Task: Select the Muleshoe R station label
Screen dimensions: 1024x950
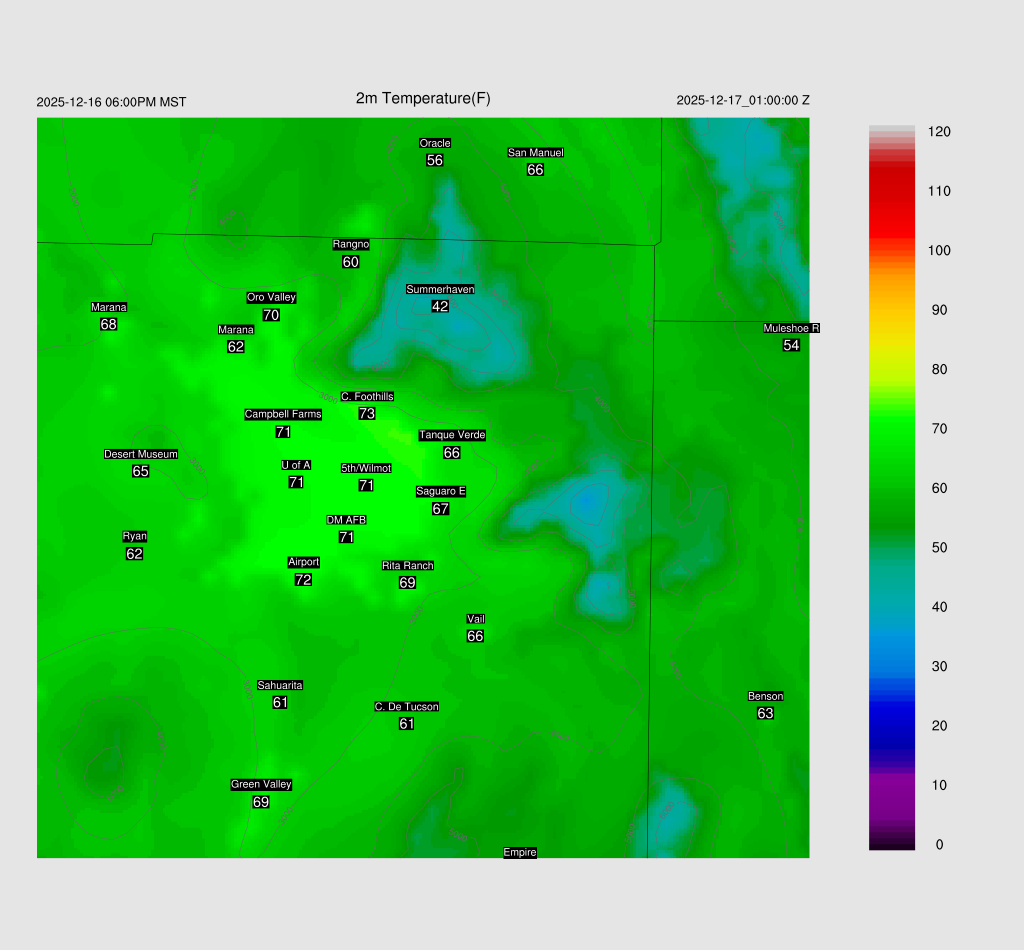Action: [x=791, y=328]
